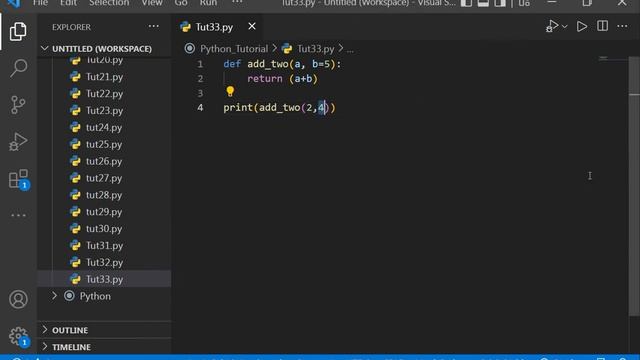
Task: Open the Edit menu
Action: coord(68,3)
